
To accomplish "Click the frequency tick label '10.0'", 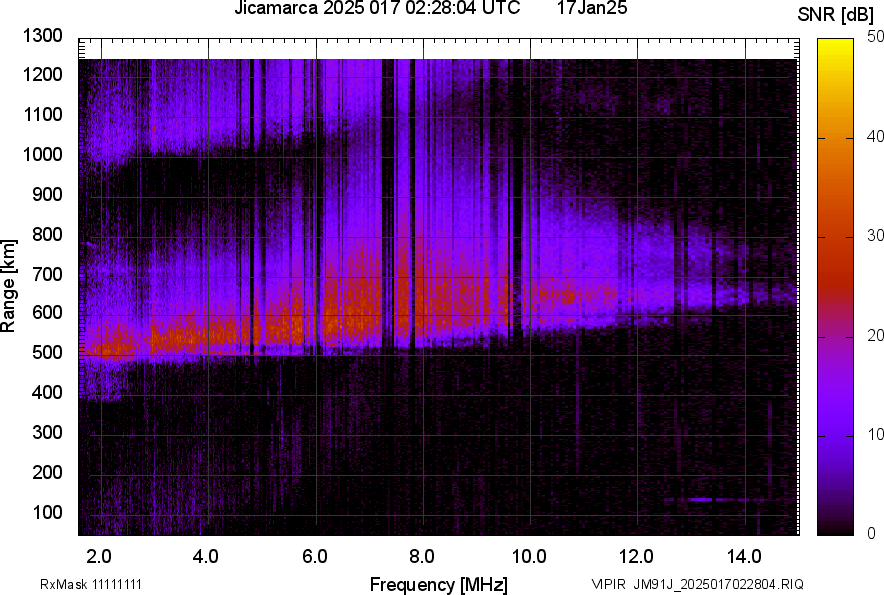I will tap(529, 557).
